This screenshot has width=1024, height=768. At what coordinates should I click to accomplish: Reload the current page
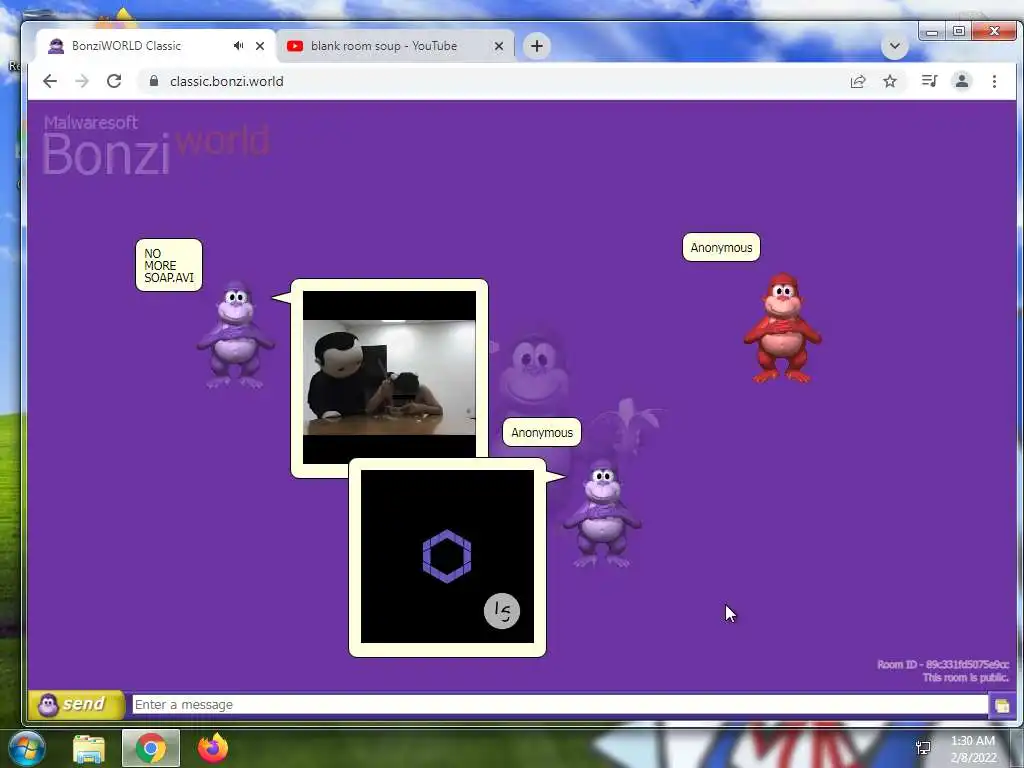(114, 81)
